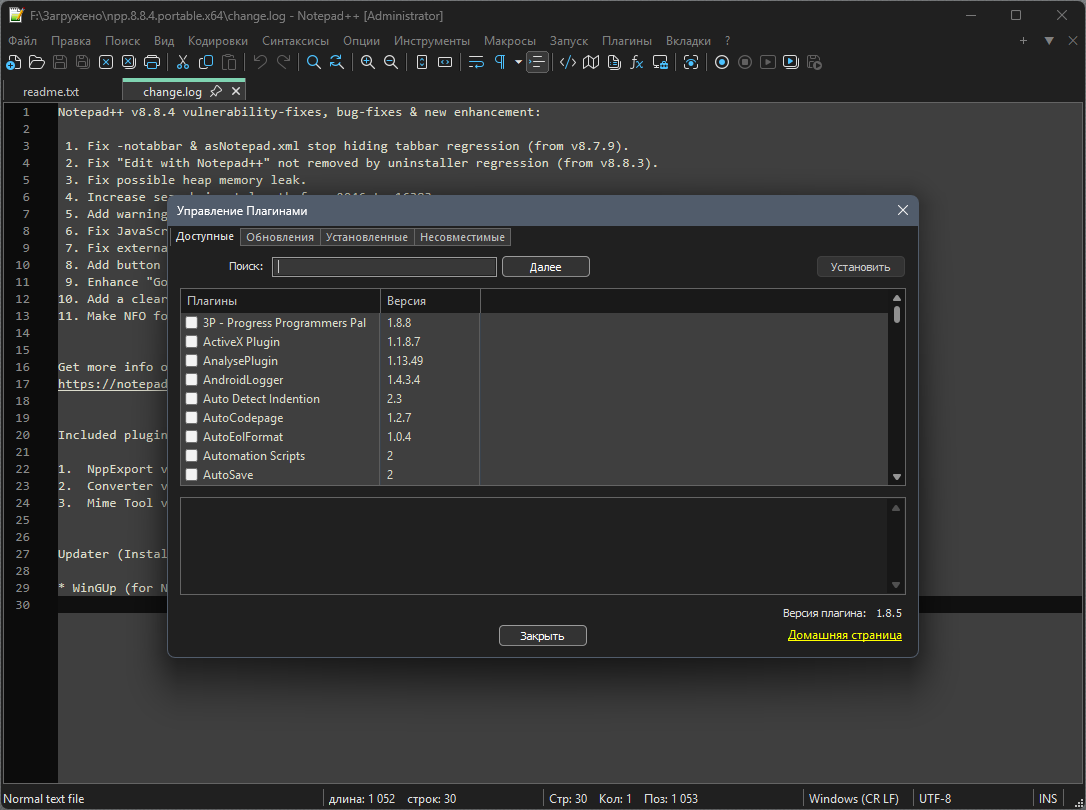The image size is (1086, 810).
Task: Toggle the Word Wrap icon
Action: (x=477, y=62)
